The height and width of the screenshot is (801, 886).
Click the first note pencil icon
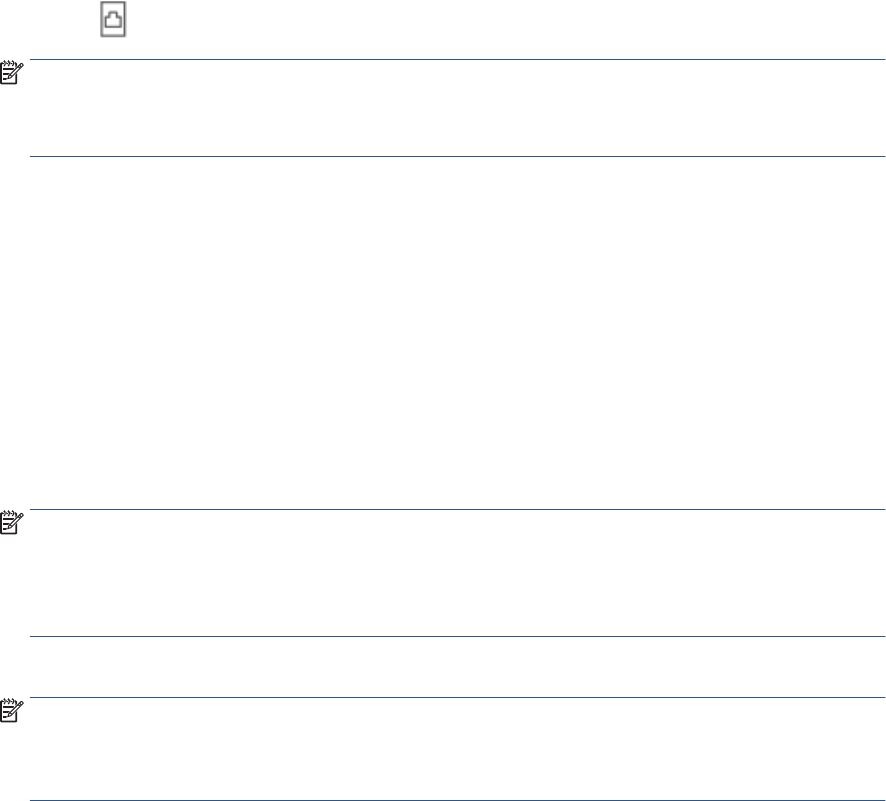pyautogui.click(x=12, y=73)
